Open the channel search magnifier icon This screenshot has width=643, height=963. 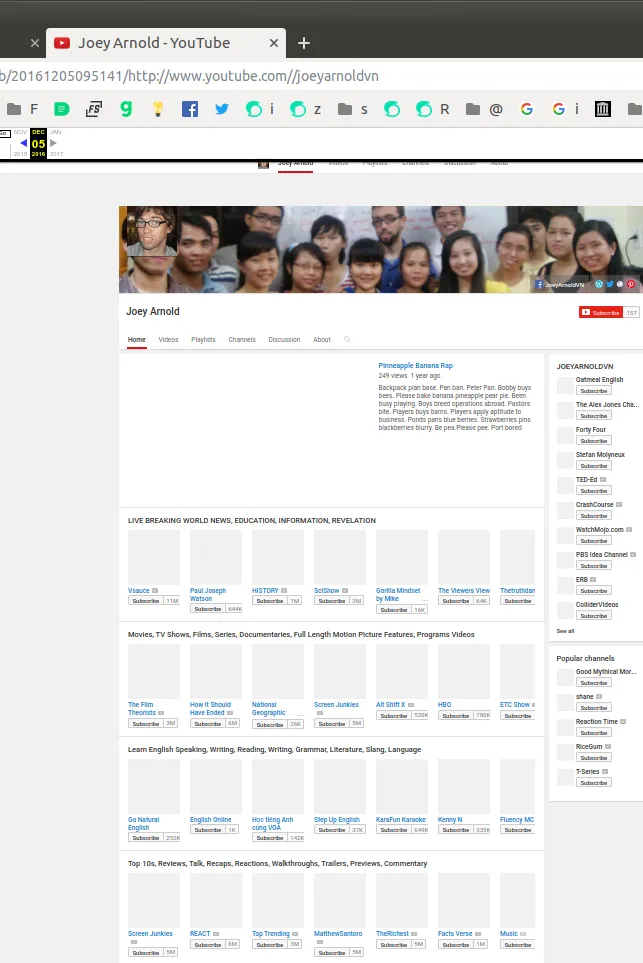pos(347,339)
